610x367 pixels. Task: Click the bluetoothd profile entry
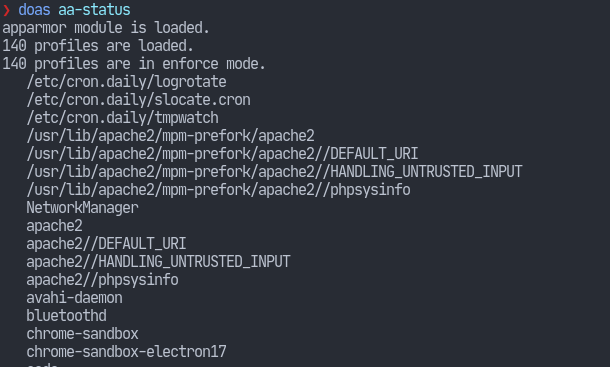tap(67, 316)
